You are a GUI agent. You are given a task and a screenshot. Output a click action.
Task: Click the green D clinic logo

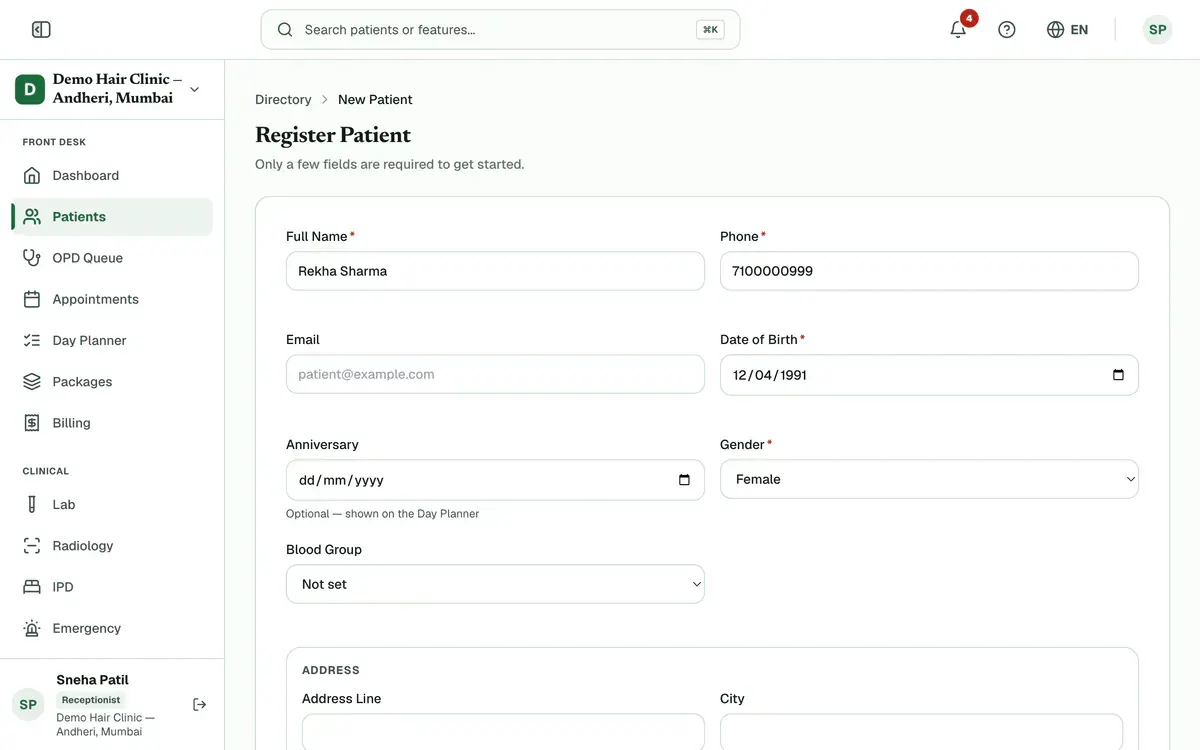30,89
